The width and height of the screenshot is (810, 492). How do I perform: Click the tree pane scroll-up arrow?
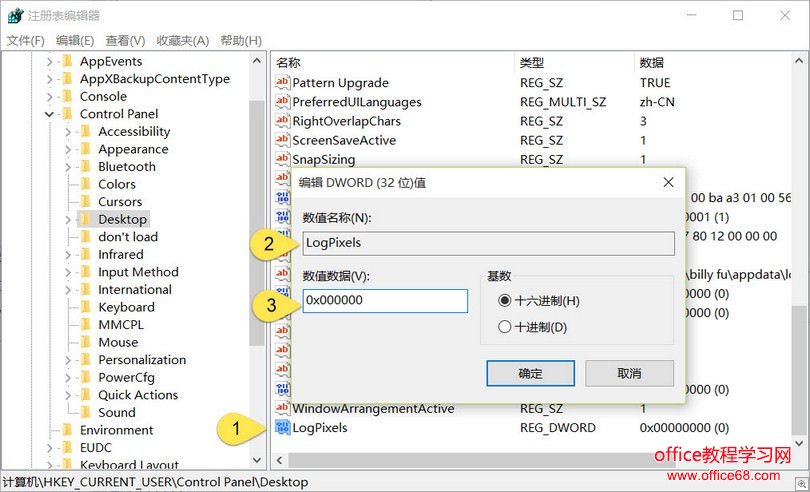(257, 61)
